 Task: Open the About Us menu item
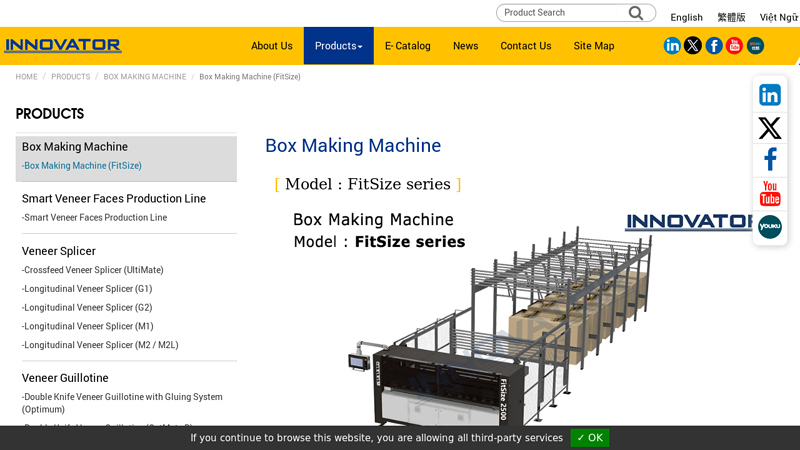click(x=271, y=46)
